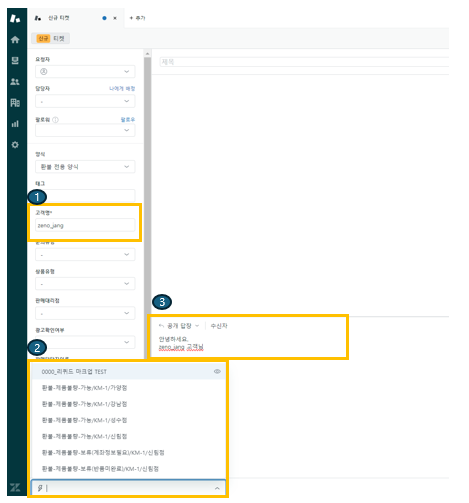Open the 광고확인여부 dropdown
The image size is (469, 503).
(85, 342)
